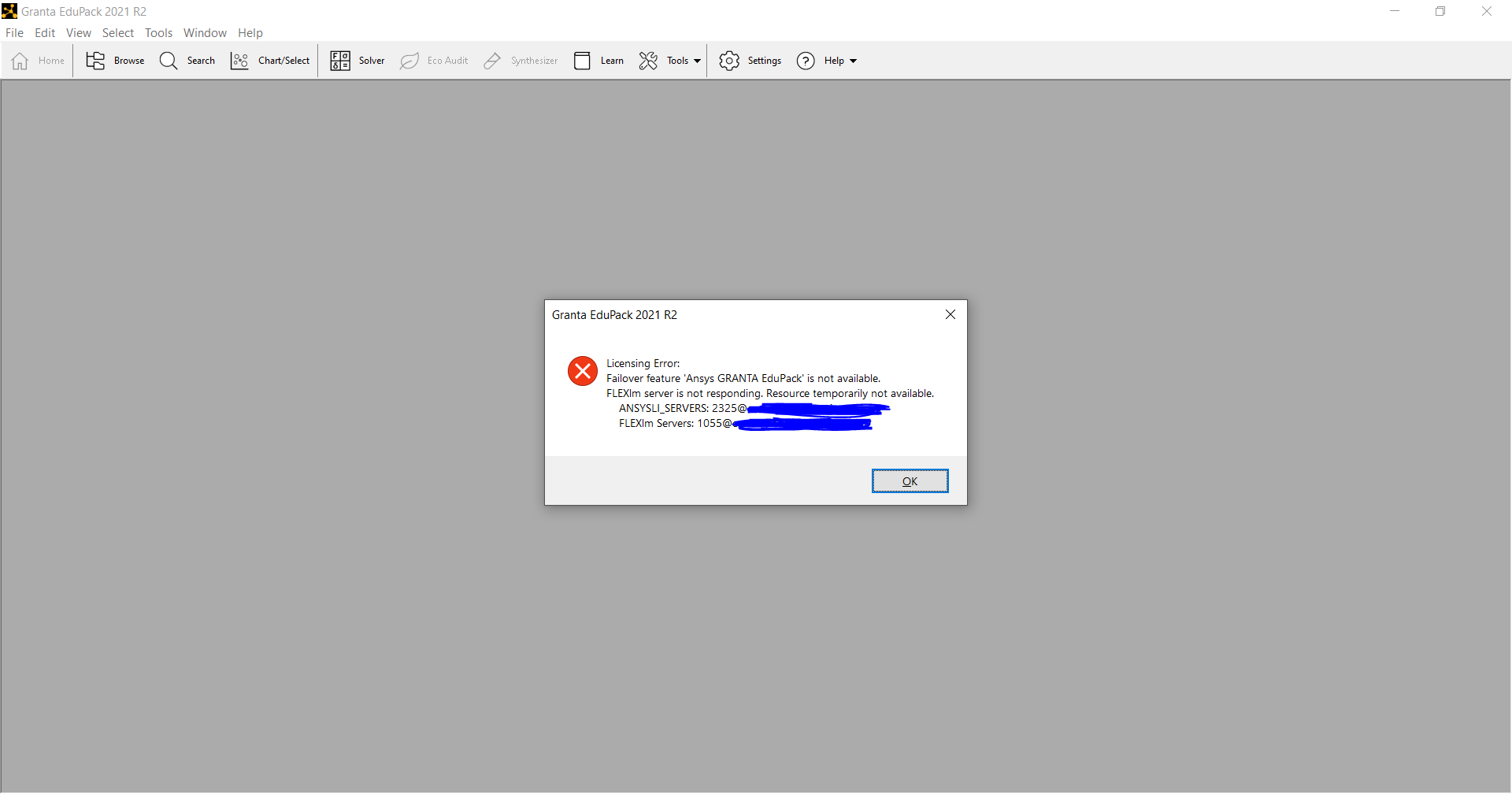The image size is (1512, 794).
Task: Click the Chart/Select toolbar label
Action: point(283,61)
